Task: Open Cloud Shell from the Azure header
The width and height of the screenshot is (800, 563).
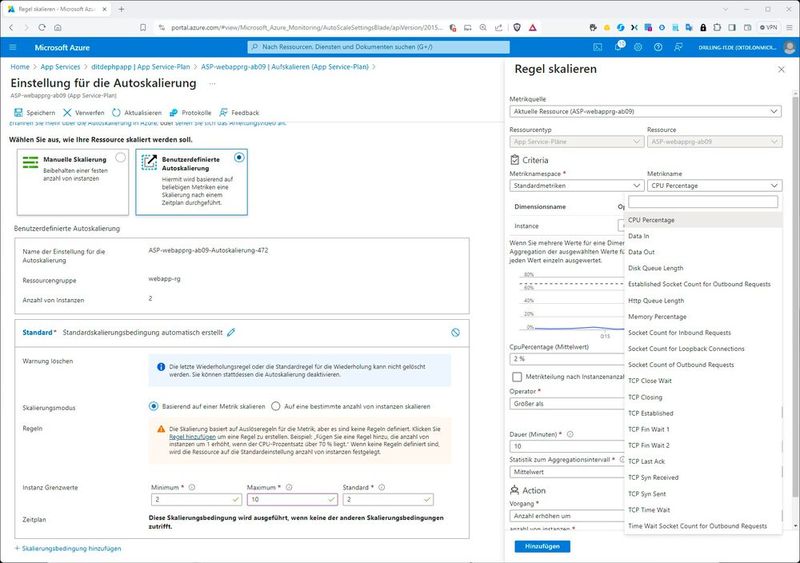Action: [x=597, y=47]
